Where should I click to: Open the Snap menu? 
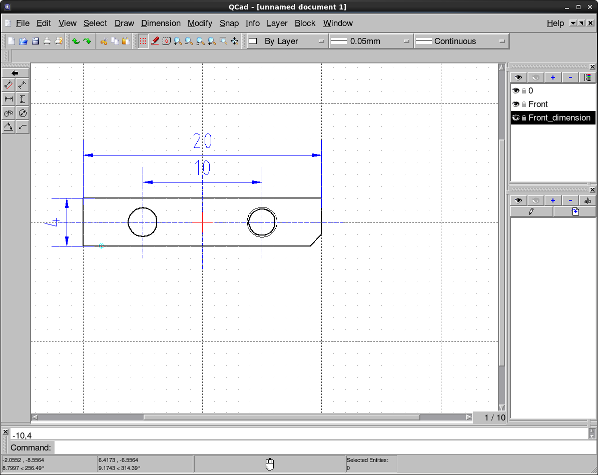click(x=229, y=23)
